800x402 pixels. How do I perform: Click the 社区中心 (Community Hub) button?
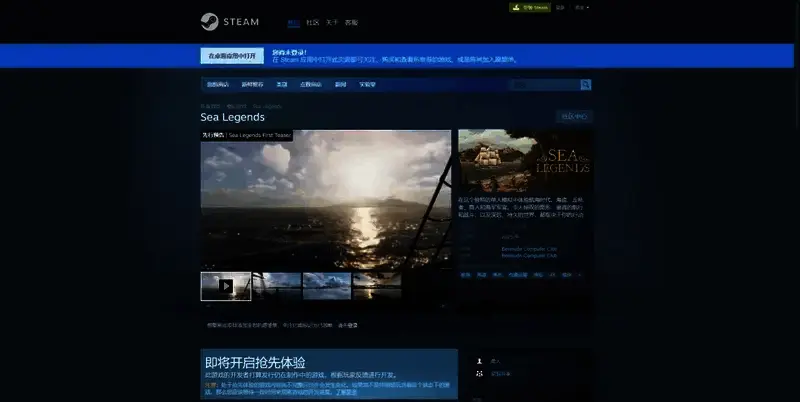tap(574, 117)
